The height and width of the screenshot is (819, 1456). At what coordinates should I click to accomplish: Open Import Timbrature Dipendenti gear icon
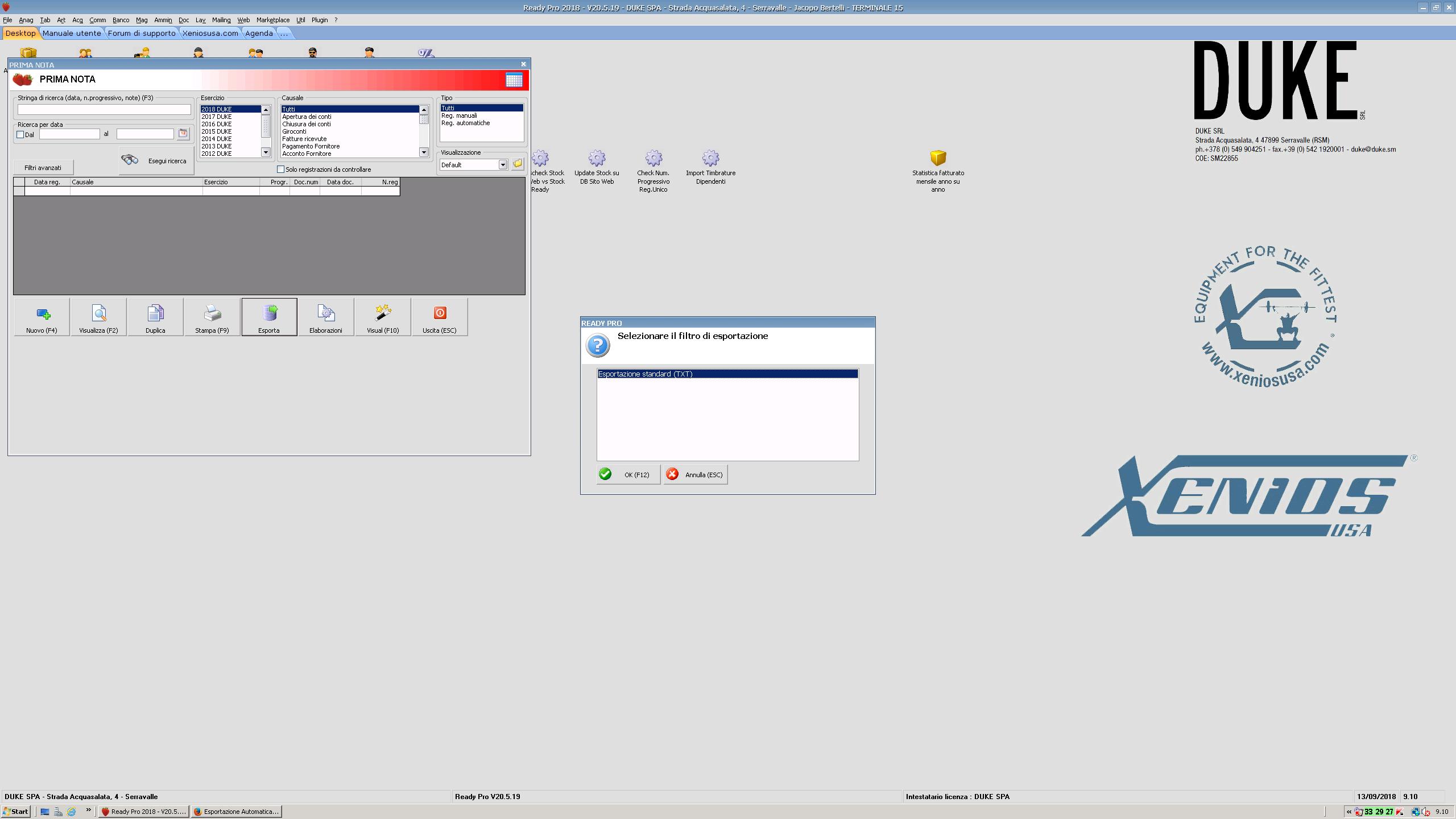710,158
